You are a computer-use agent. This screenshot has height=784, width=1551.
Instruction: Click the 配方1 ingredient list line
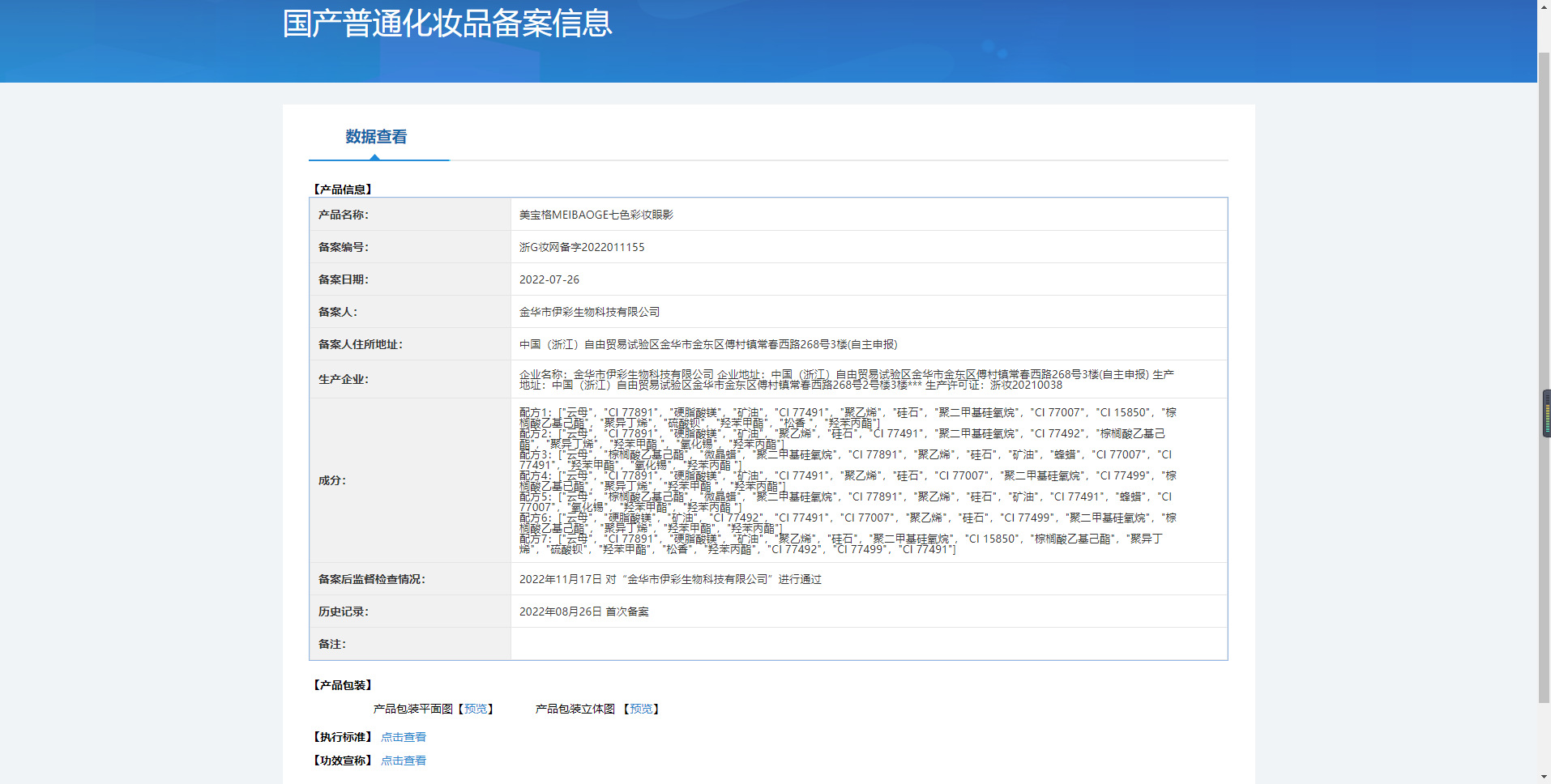coord(848,418)
